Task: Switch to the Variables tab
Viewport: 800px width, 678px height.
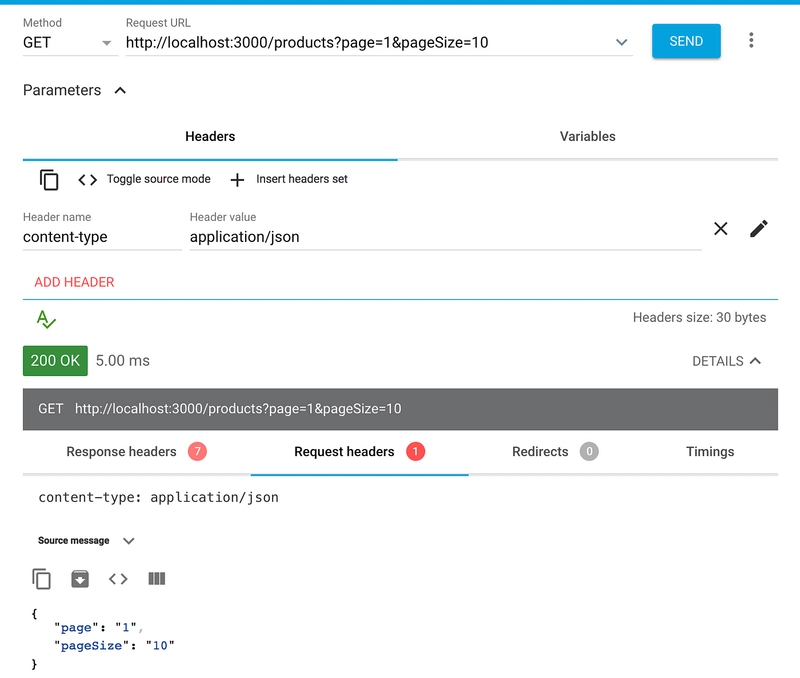Action: click(x=587, y=137)
